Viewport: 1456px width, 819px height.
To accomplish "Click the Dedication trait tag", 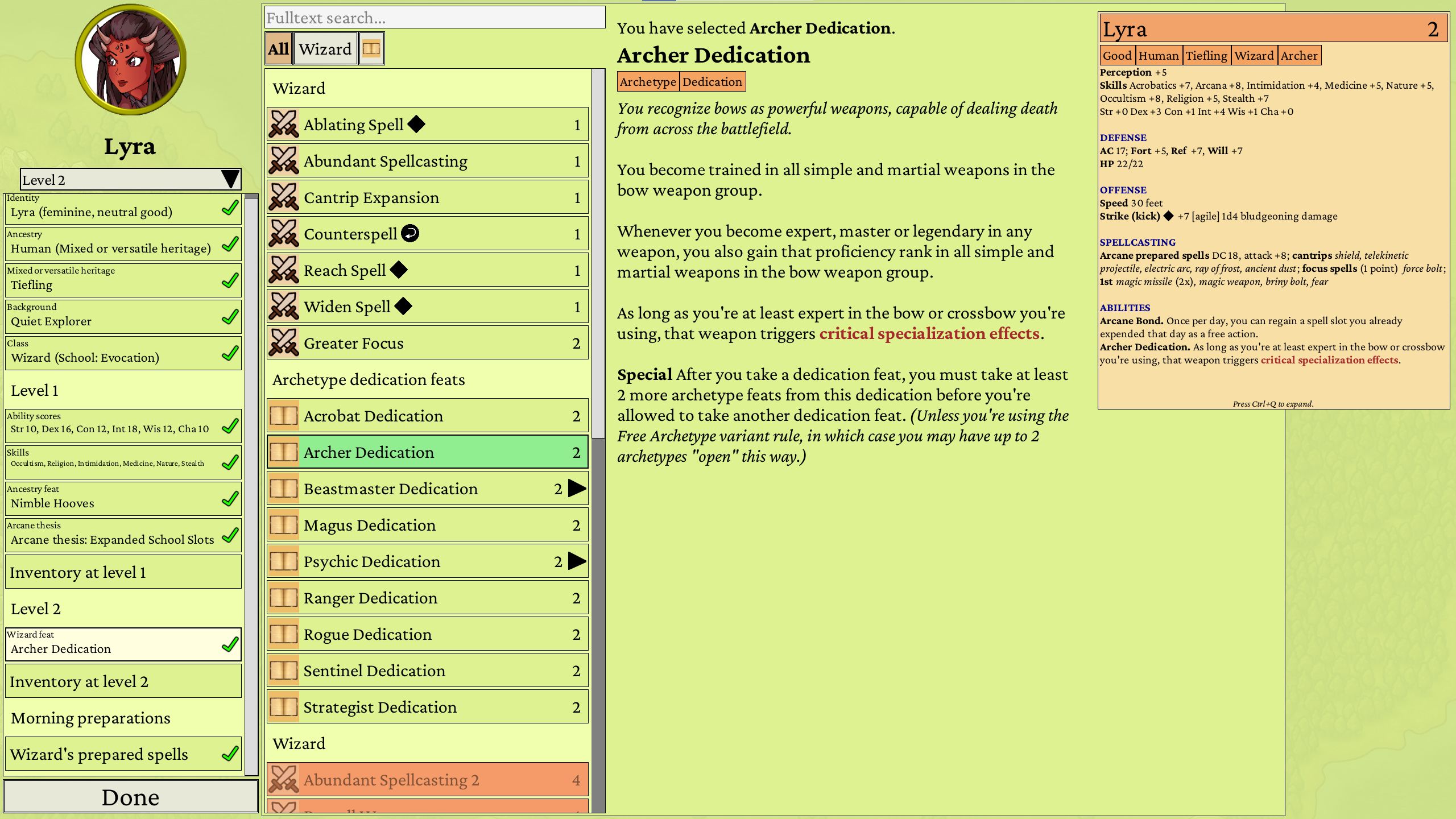I will pyautogui.click(x=712, y=82).
